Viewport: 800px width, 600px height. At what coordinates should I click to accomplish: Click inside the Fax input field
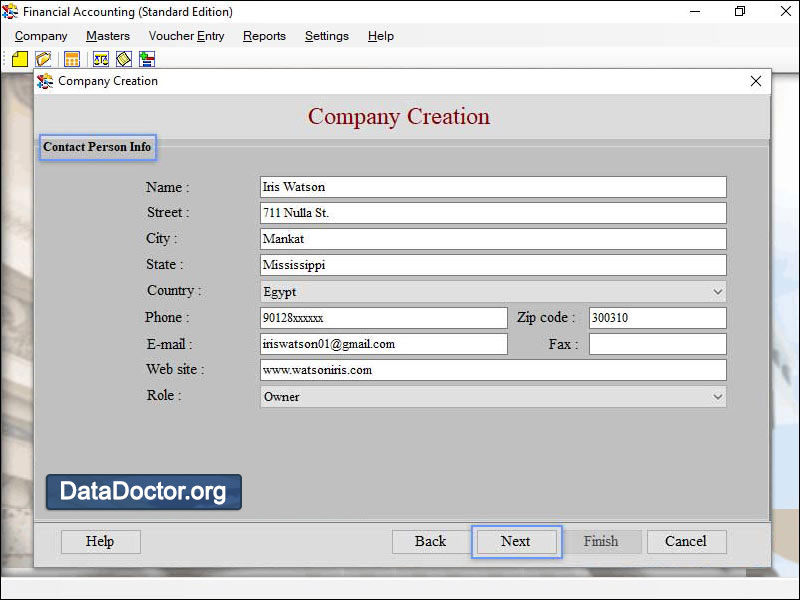click(655, 344)
